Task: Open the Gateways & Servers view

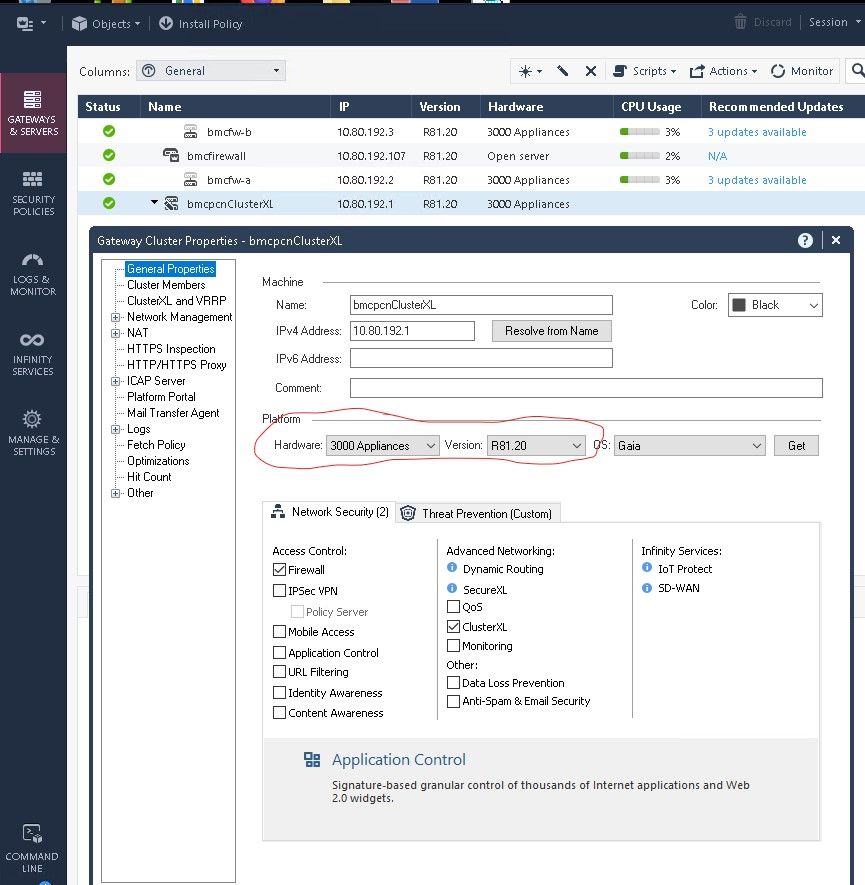Action: click(33, 113)
